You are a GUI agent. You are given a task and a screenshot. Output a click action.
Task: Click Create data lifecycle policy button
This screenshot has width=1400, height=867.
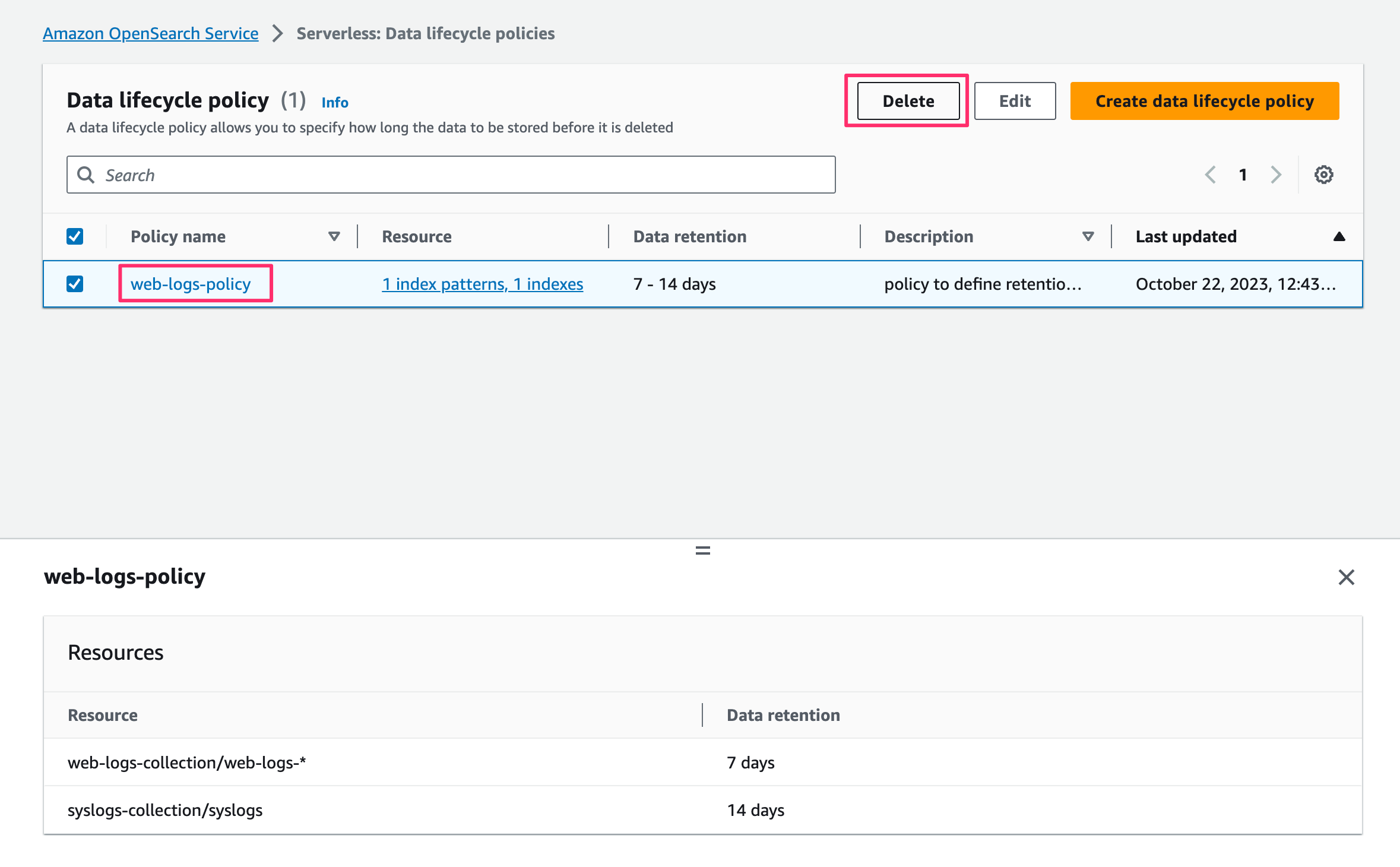pos(1204,101)
